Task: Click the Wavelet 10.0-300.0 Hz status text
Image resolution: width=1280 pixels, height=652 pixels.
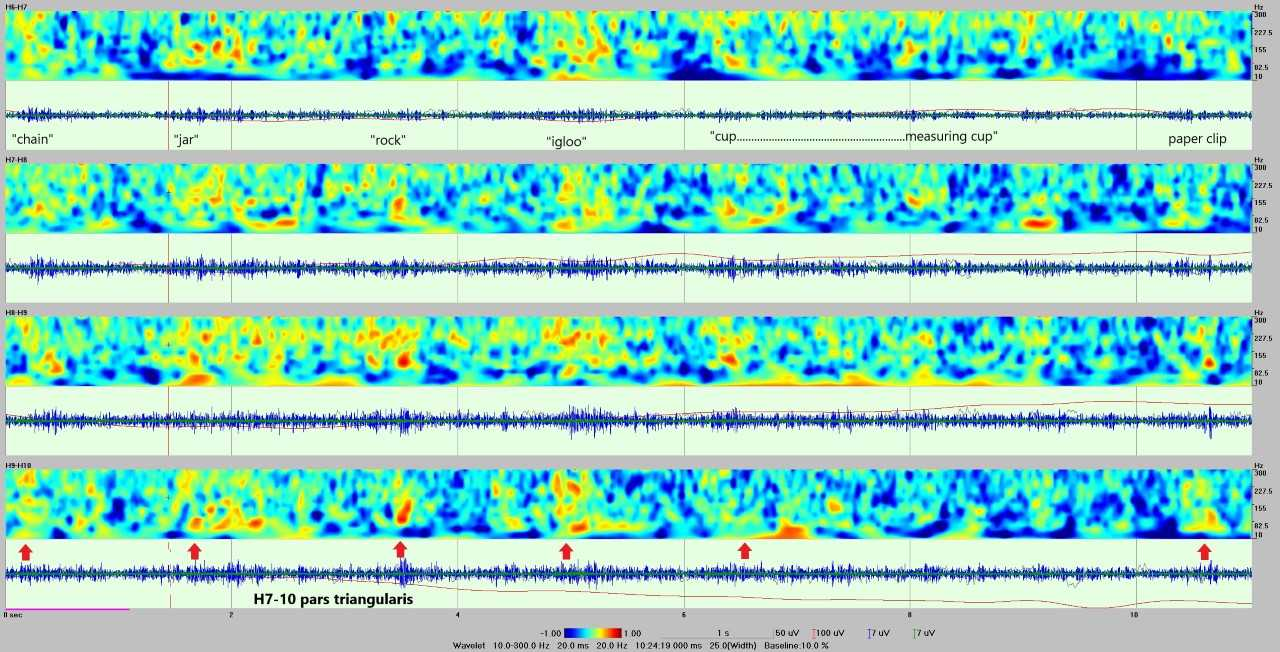Action: click(x=494, y=645)
